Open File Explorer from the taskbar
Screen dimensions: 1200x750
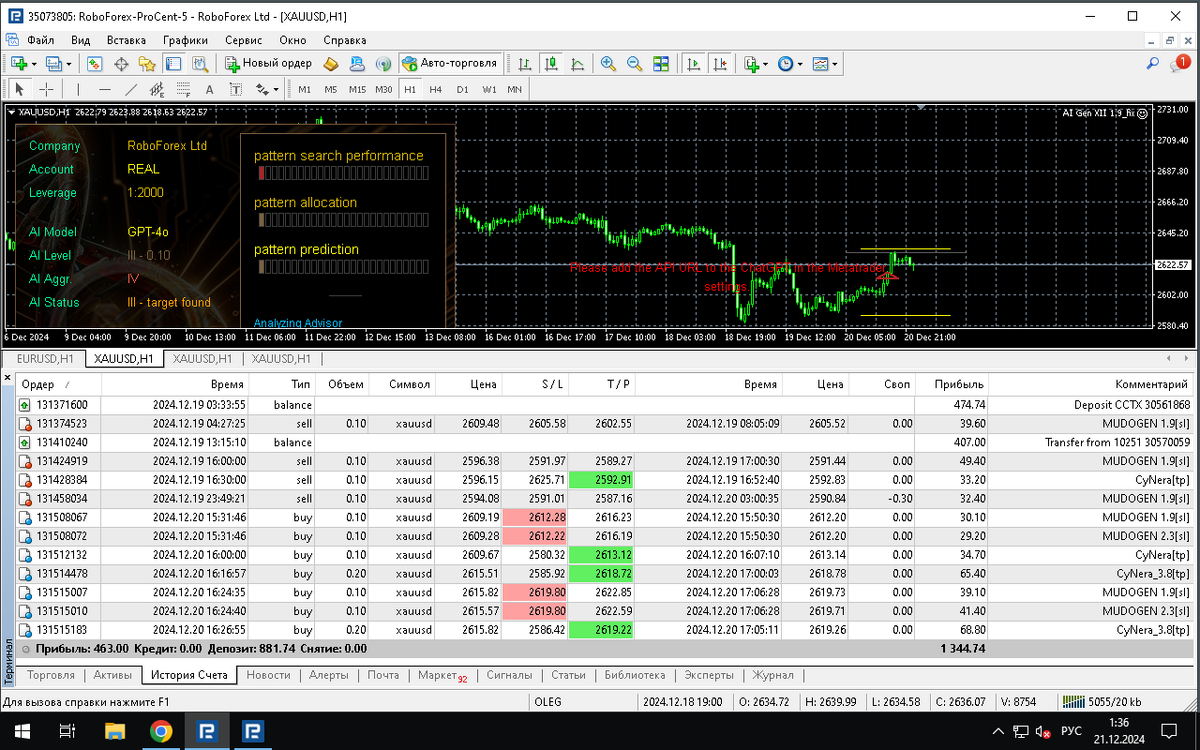click(x=115, y=731)
